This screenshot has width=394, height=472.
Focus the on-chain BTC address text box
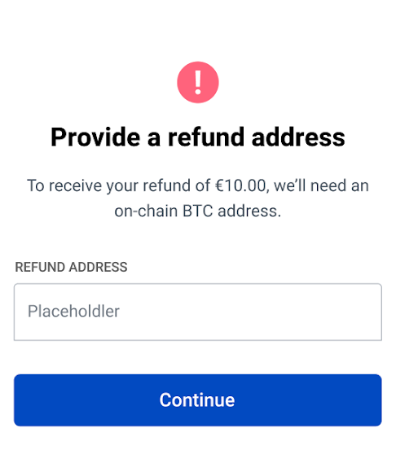[x=198, y=312]
